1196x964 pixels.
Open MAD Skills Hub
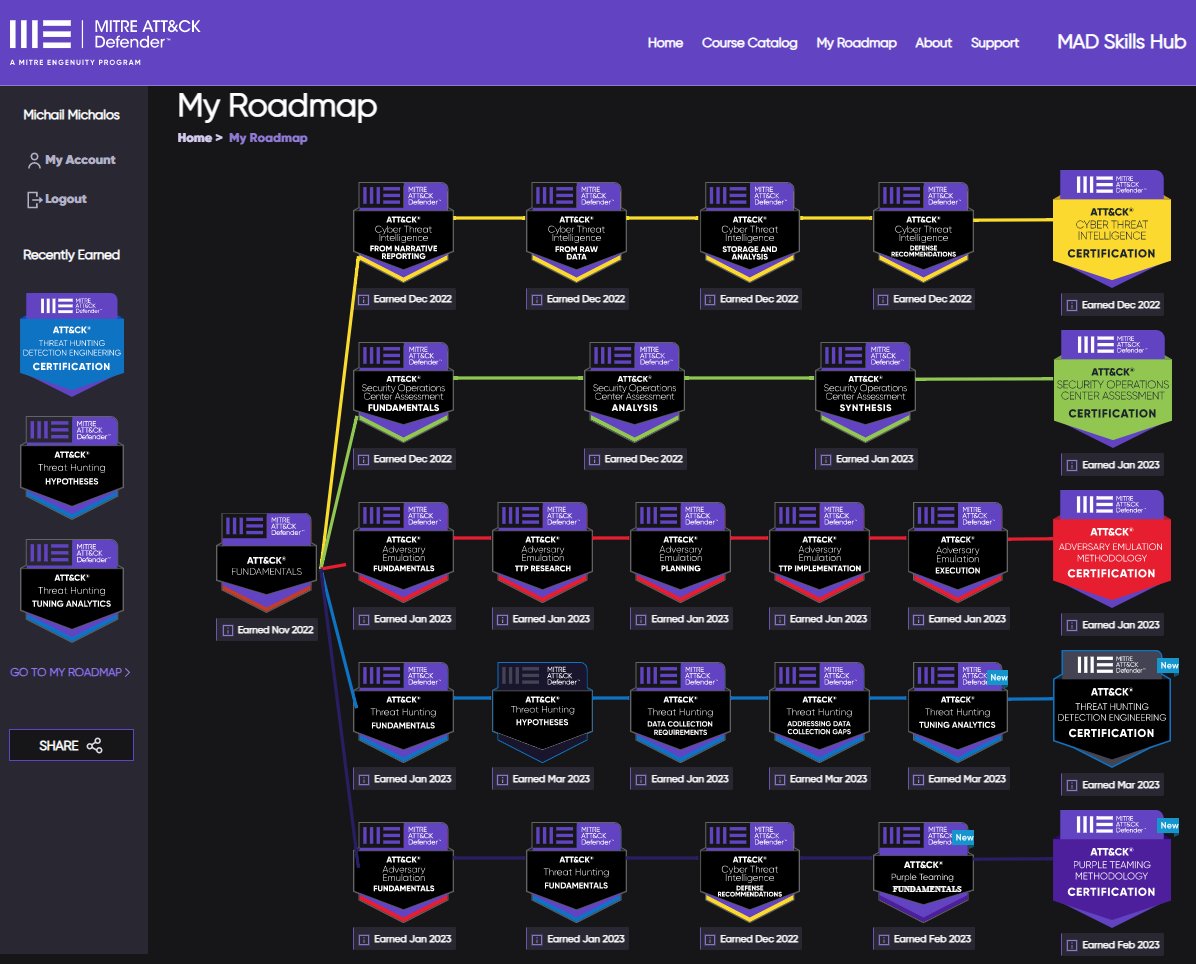(x=1121, y=42)
